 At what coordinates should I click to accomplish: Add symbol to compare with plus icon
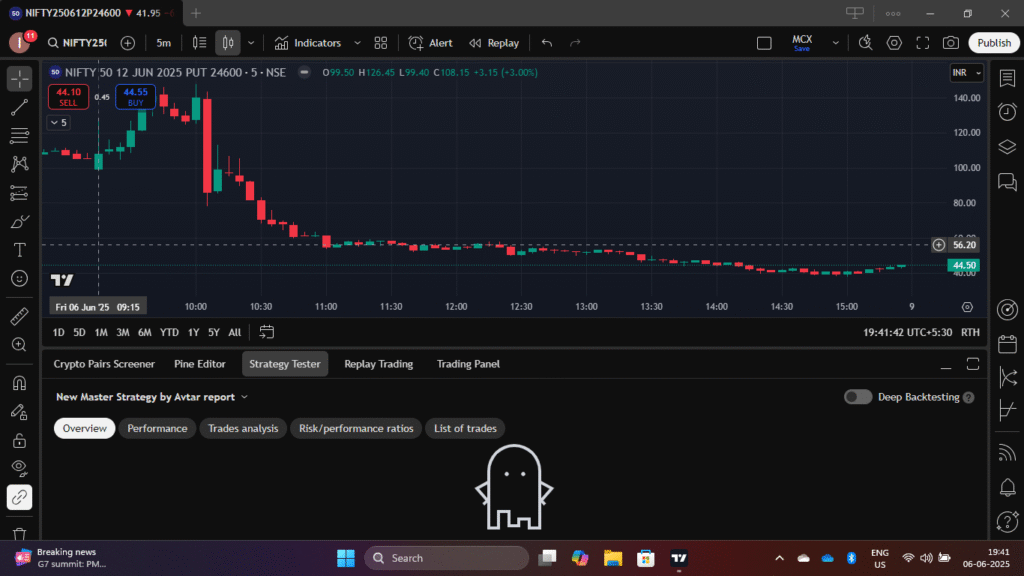128,43
